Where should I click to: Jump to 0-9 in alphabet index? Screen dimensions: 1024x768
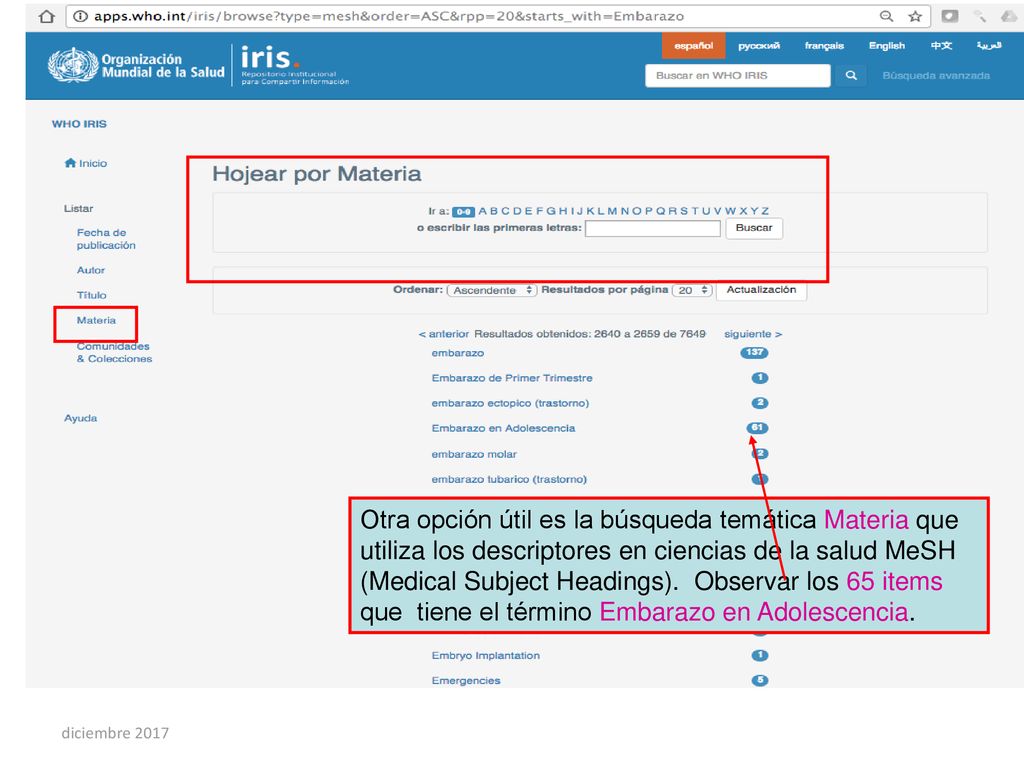(x=463, y=212)
